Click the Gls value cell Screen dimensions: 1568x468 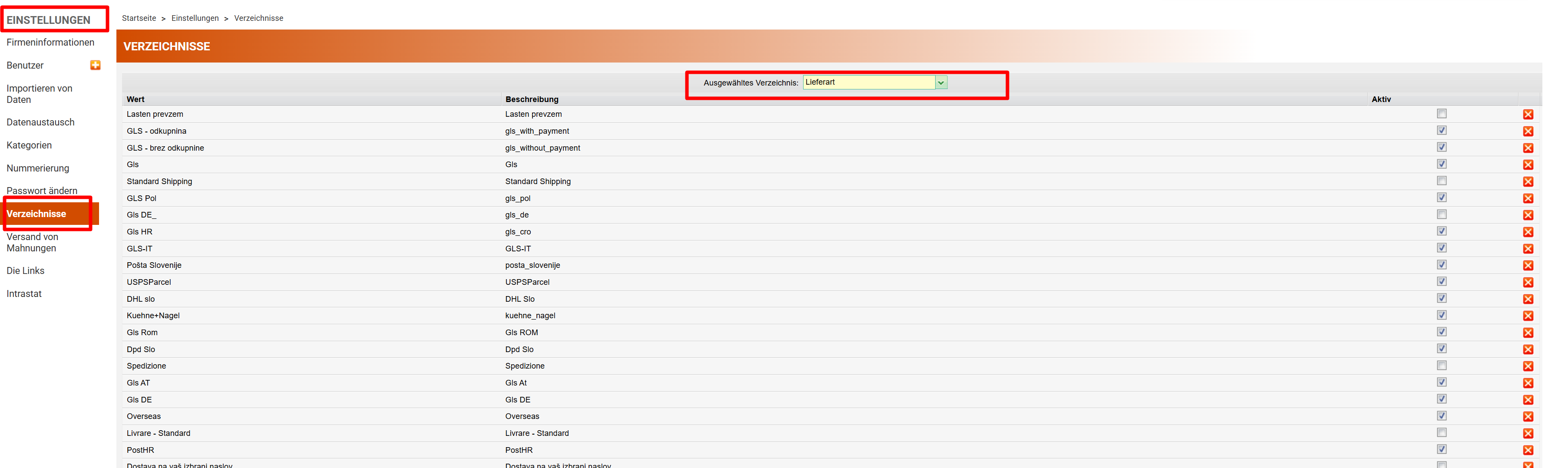coord(133,165)
